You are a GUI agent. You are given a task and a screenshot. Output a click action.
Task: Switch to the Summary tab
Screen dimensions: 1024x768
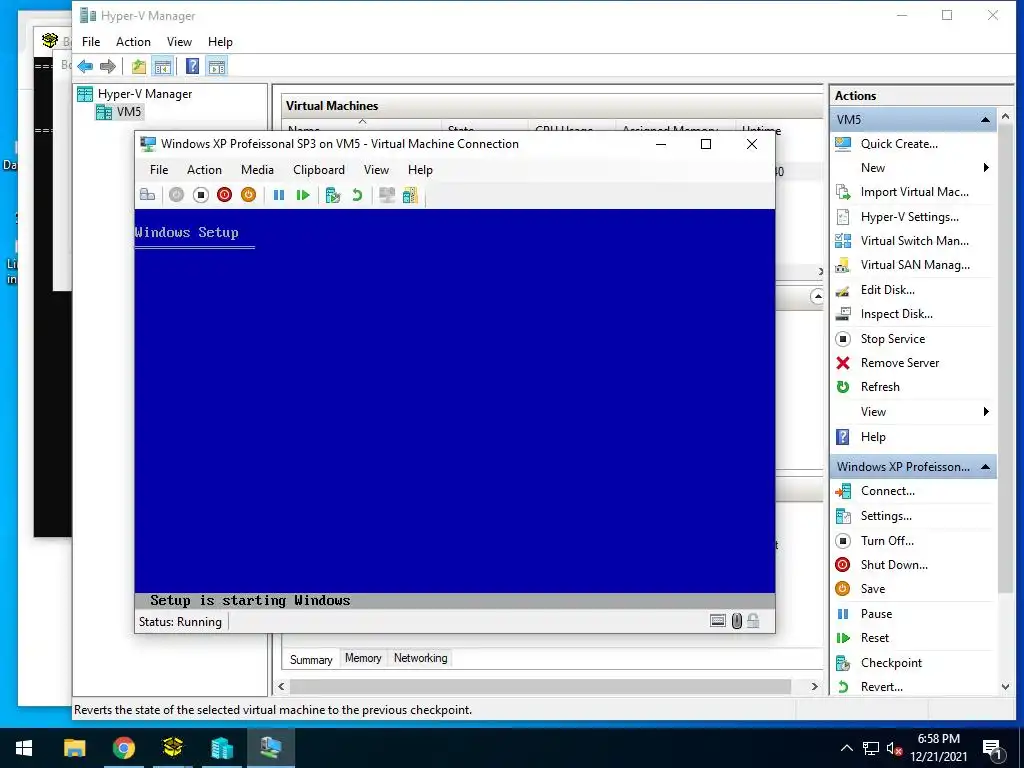(311, 659)
